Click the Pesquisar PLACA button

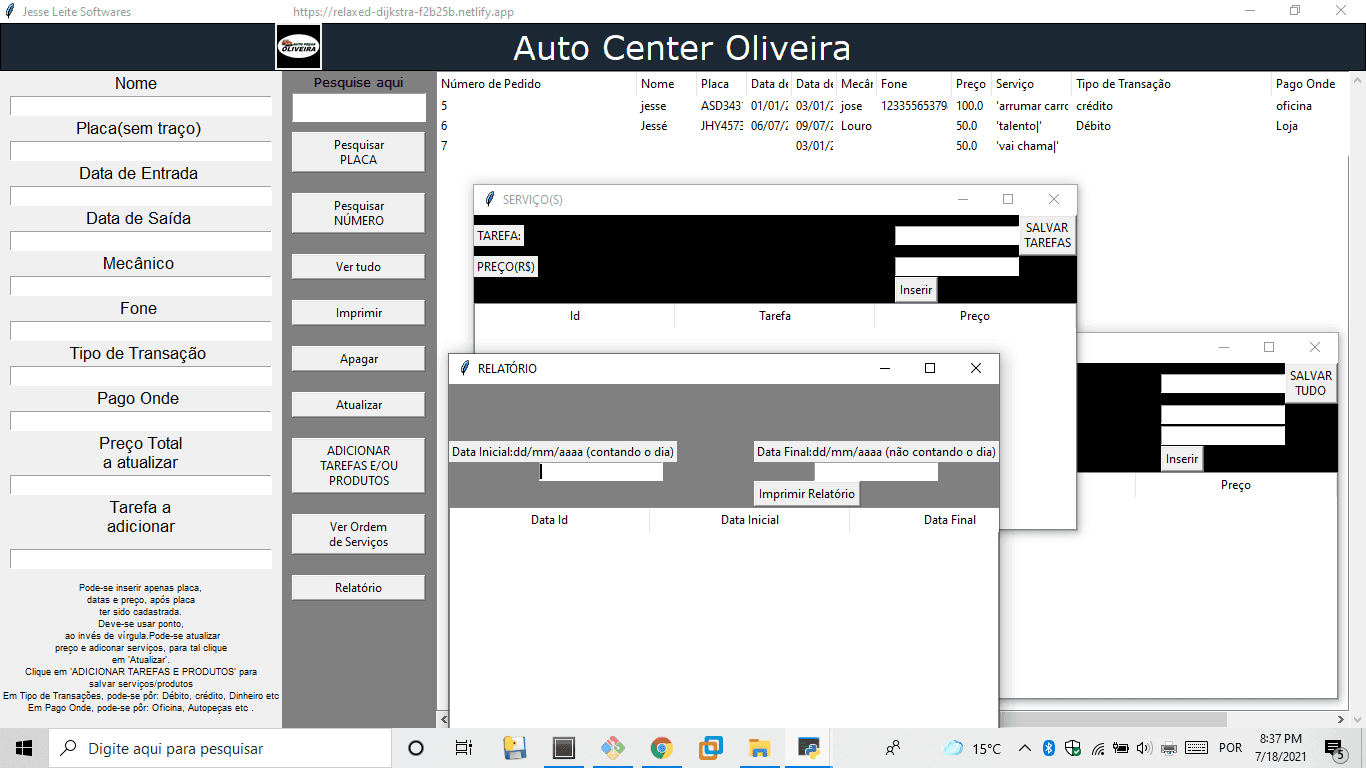pyautogui.click(x=358, y=152)
